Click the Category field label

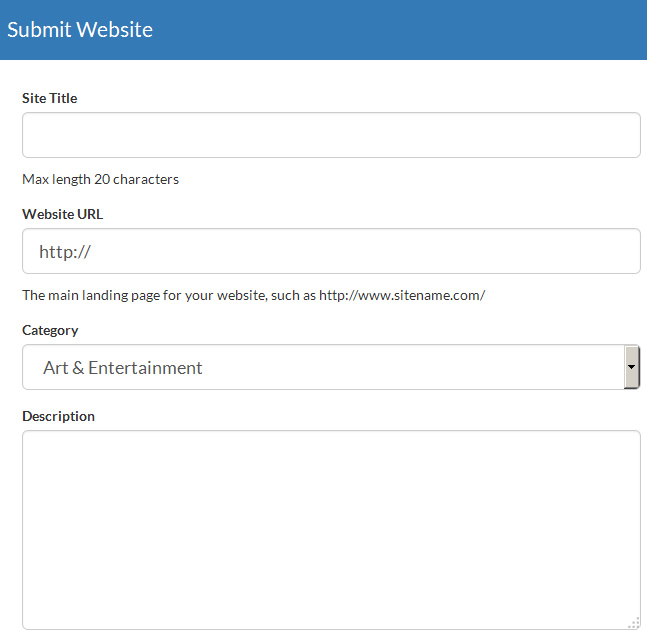point(50,330)
